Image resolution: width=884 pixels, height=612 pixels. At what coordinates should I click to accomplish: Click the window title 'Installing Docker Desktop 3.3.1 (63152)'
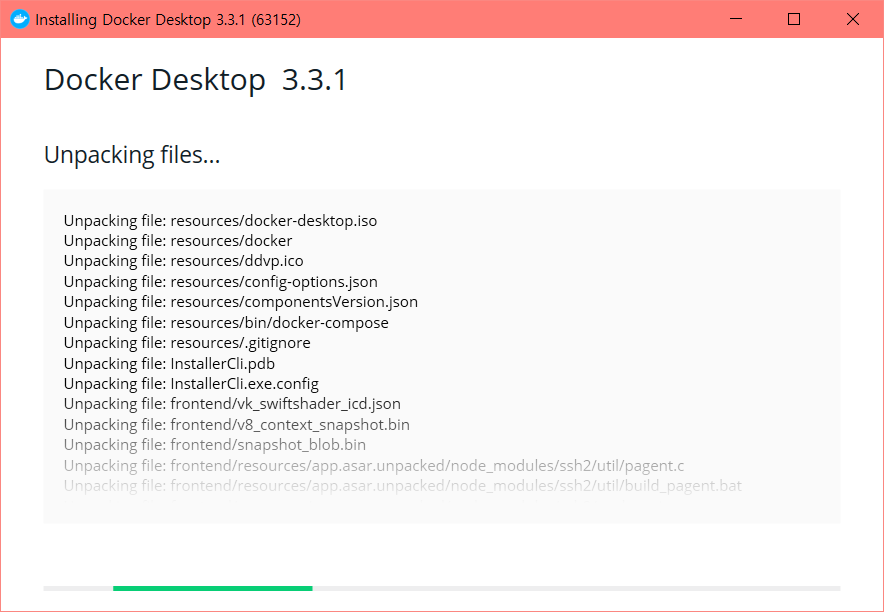click(x=168, y=20)
